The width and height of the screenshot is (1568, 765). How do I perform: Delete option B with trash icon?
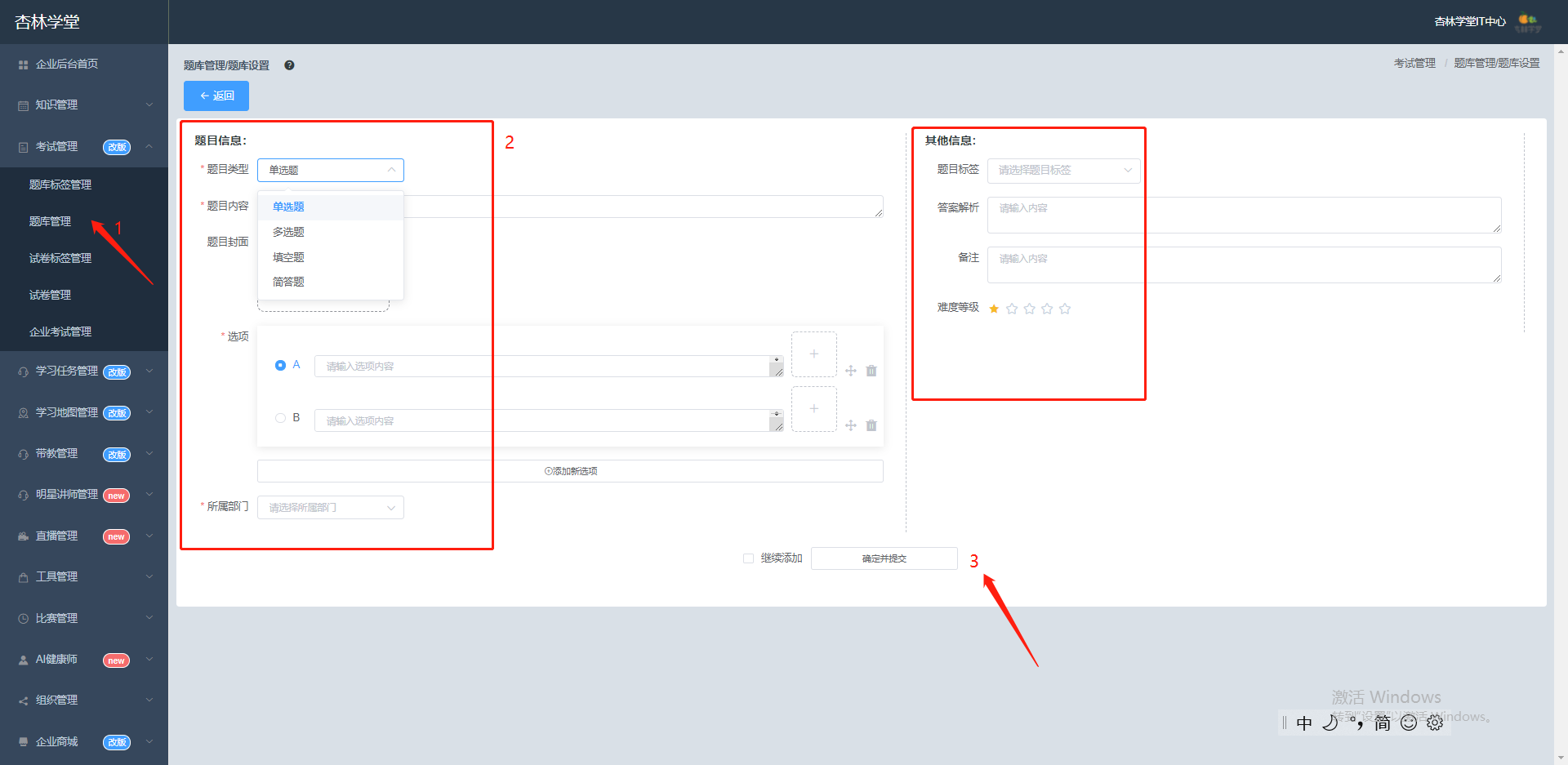871,425
